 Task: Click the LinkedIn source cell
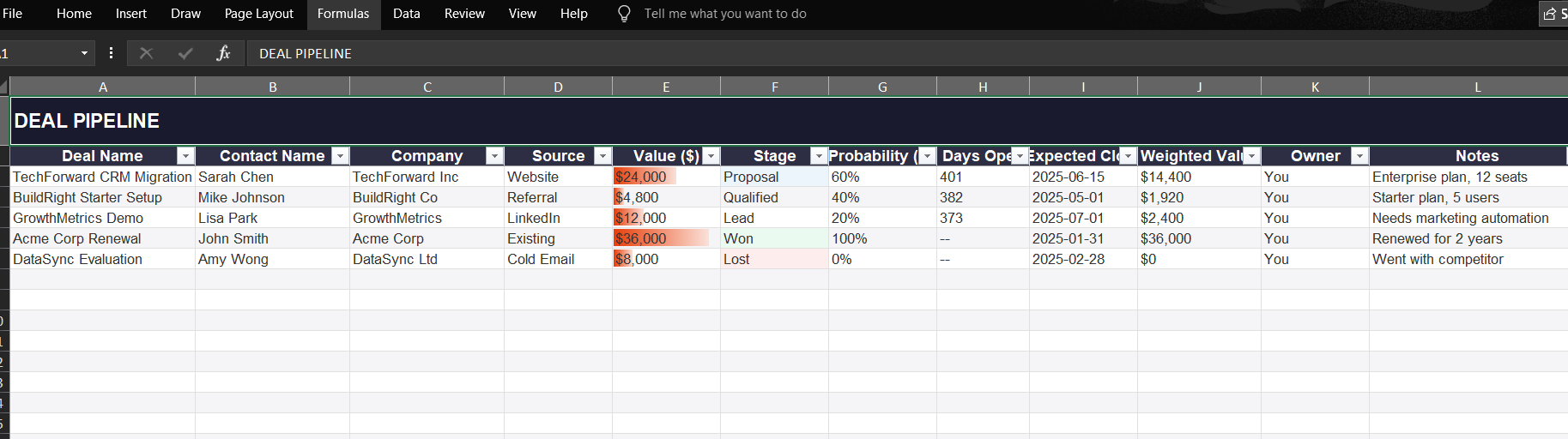pyautogui.click(x=558, y=218)
